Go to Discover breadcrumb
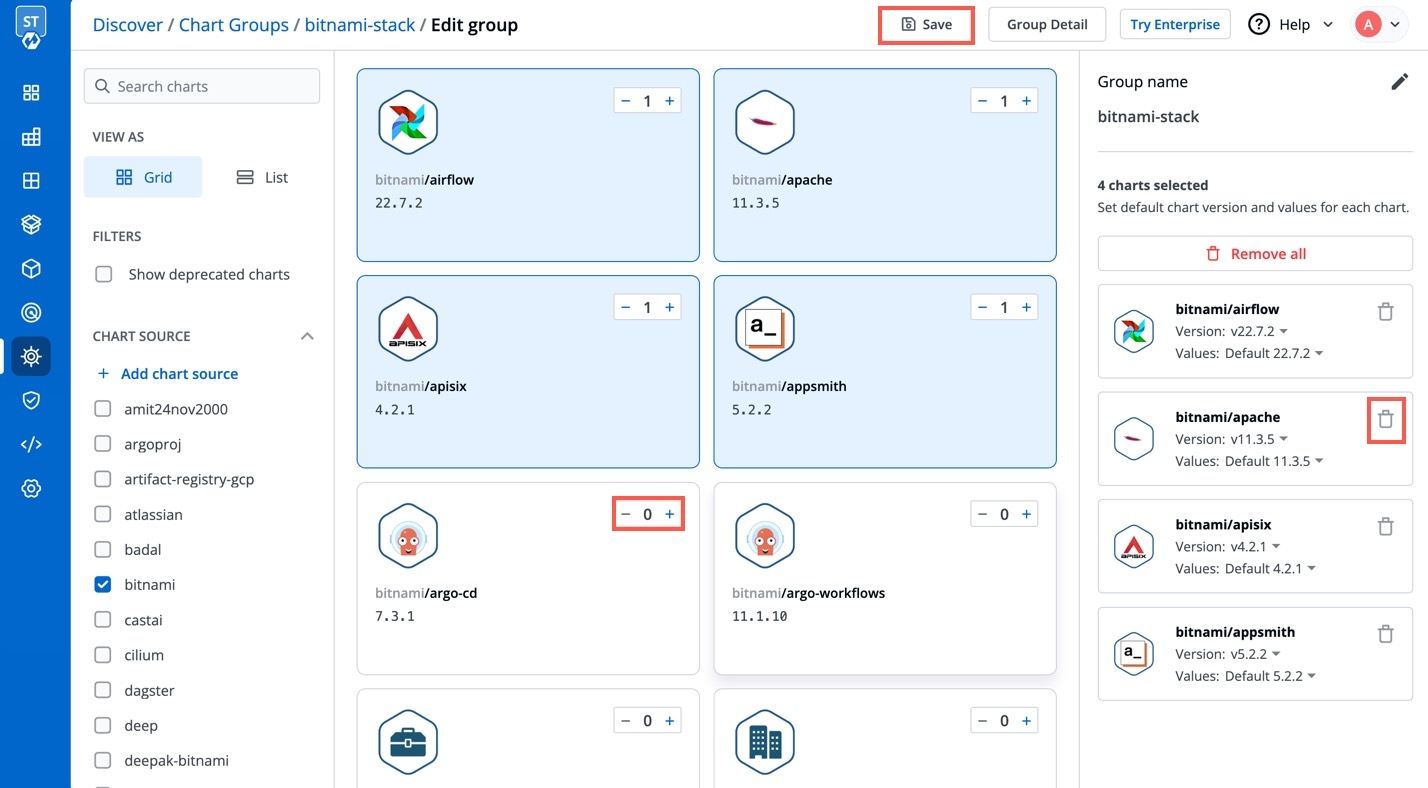 [x=128, y=25]
